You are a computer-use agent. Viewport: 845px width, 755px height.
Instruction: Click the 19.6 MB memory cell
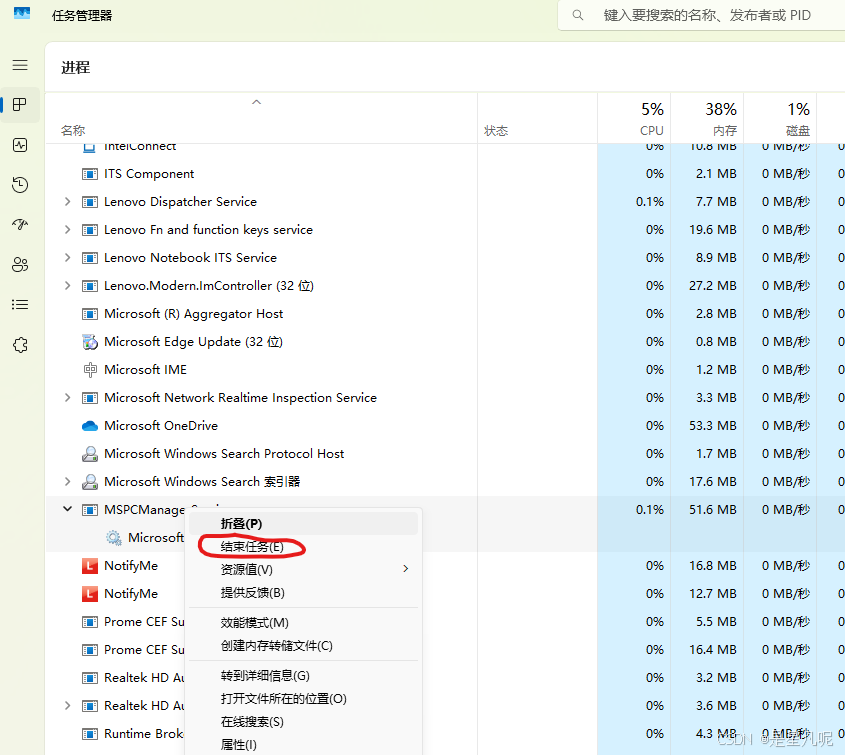pos(708,230)
